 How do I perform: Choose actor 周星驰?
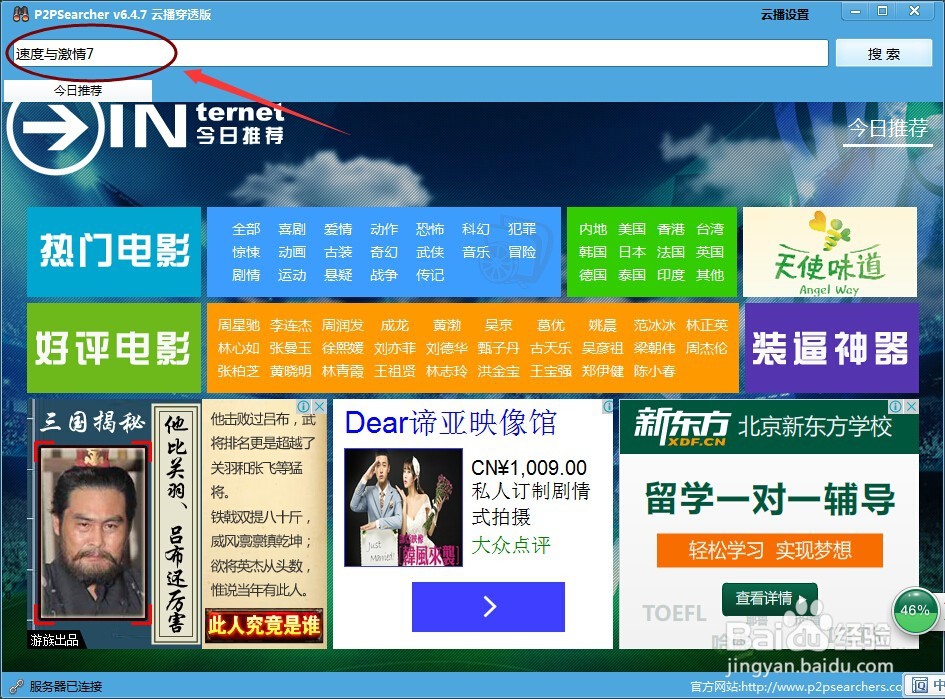click(x=239, y=325)
